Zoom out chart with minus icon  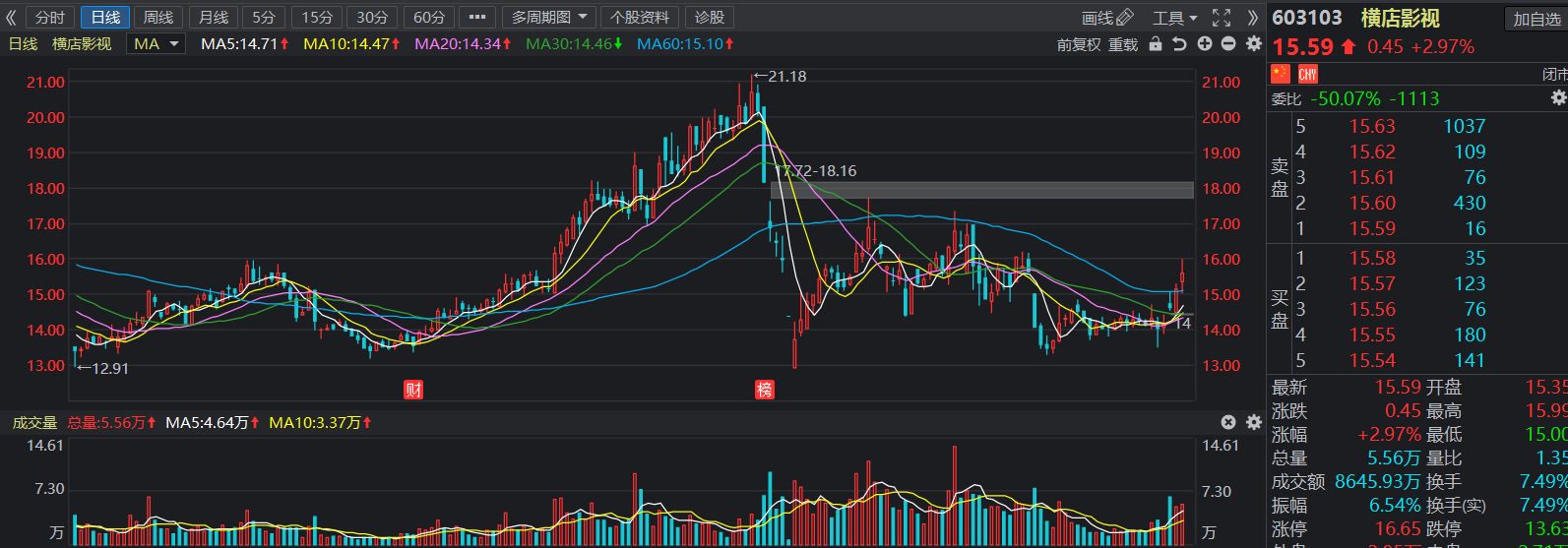point(1228,44)
